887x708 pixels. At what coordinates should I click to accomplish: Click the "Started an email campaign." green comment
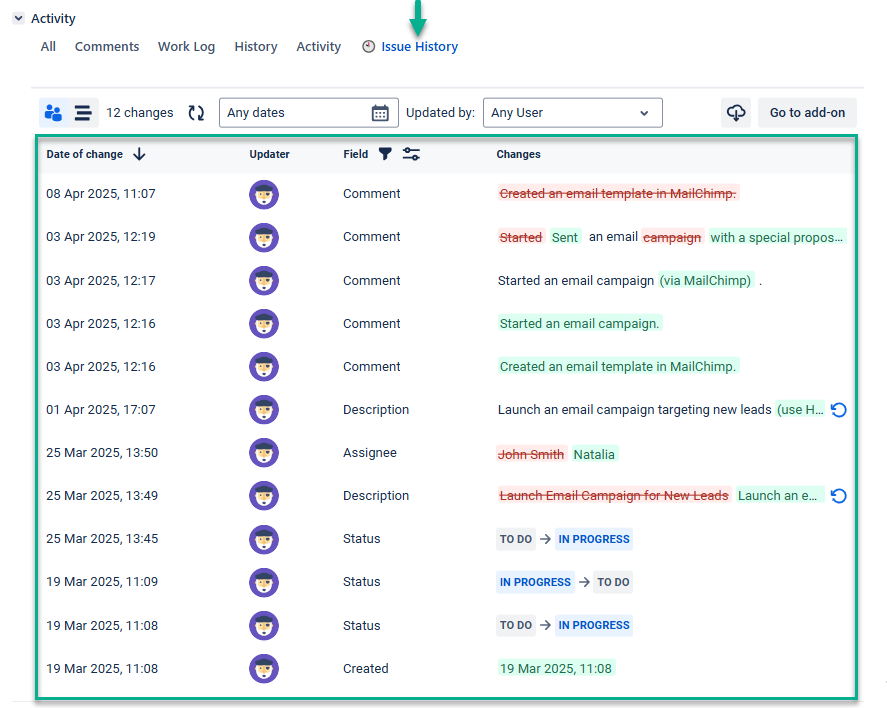[x=579, y=323]
